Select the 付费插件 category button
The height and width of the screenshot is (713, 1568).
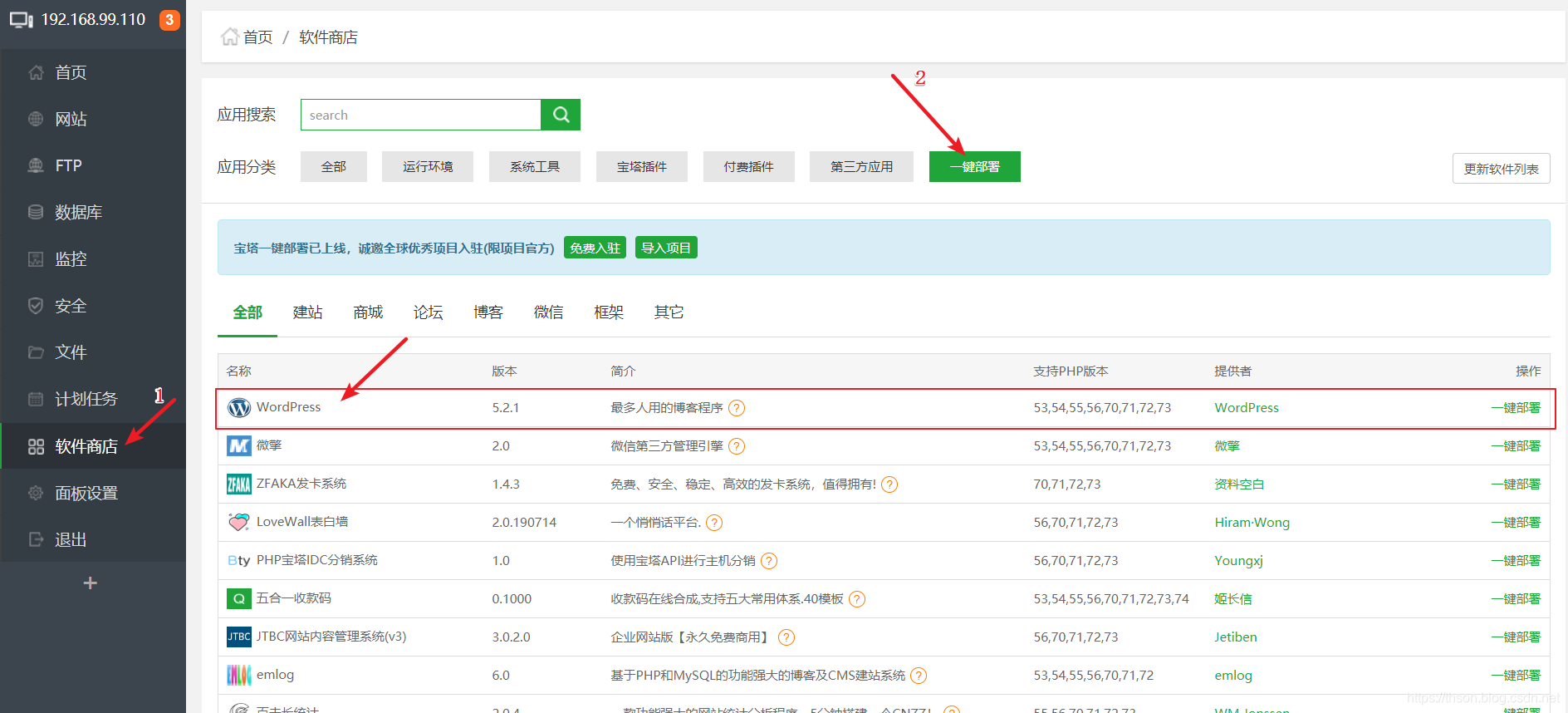[749, 166]
